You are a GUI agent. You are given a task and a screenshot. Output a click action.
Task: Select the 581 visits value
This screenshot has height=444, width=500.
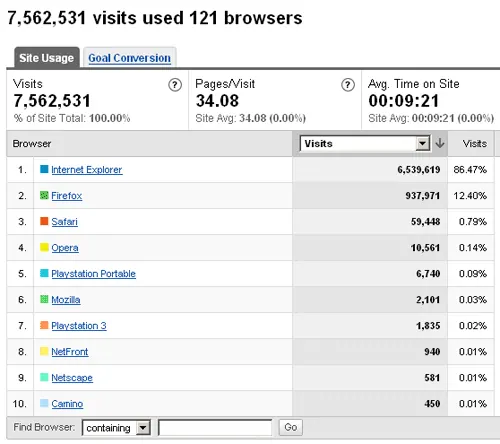[x=432, y=378]
